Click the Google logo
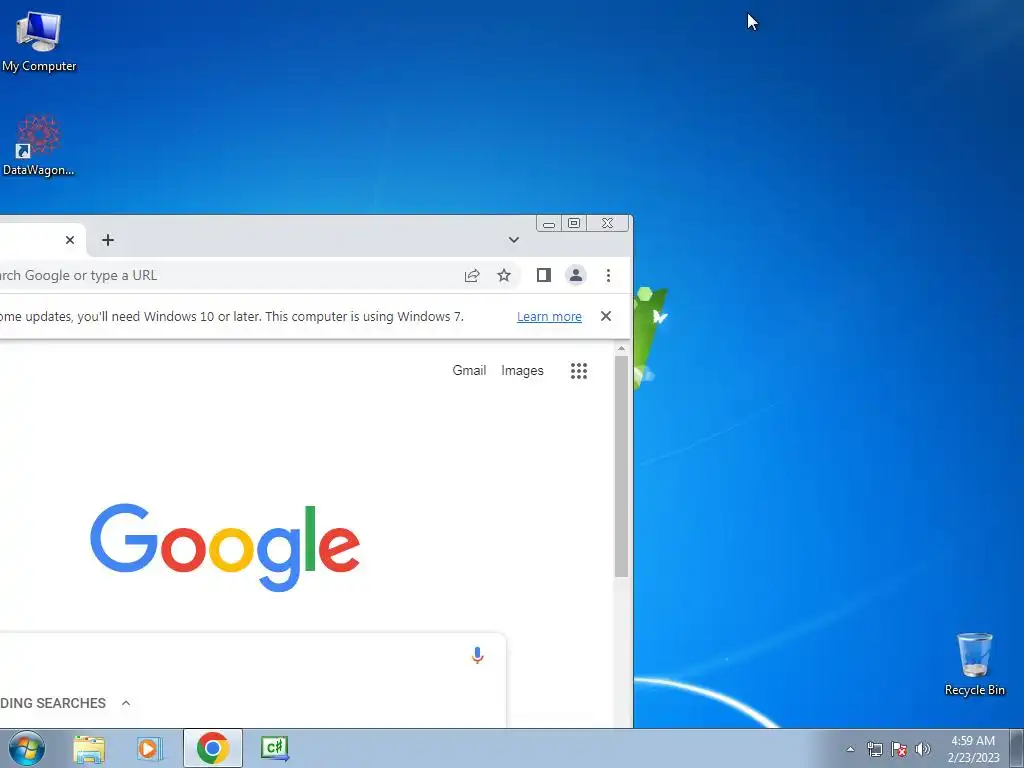This screenshot has width=1024, height=768. click(x=225, y=547)
